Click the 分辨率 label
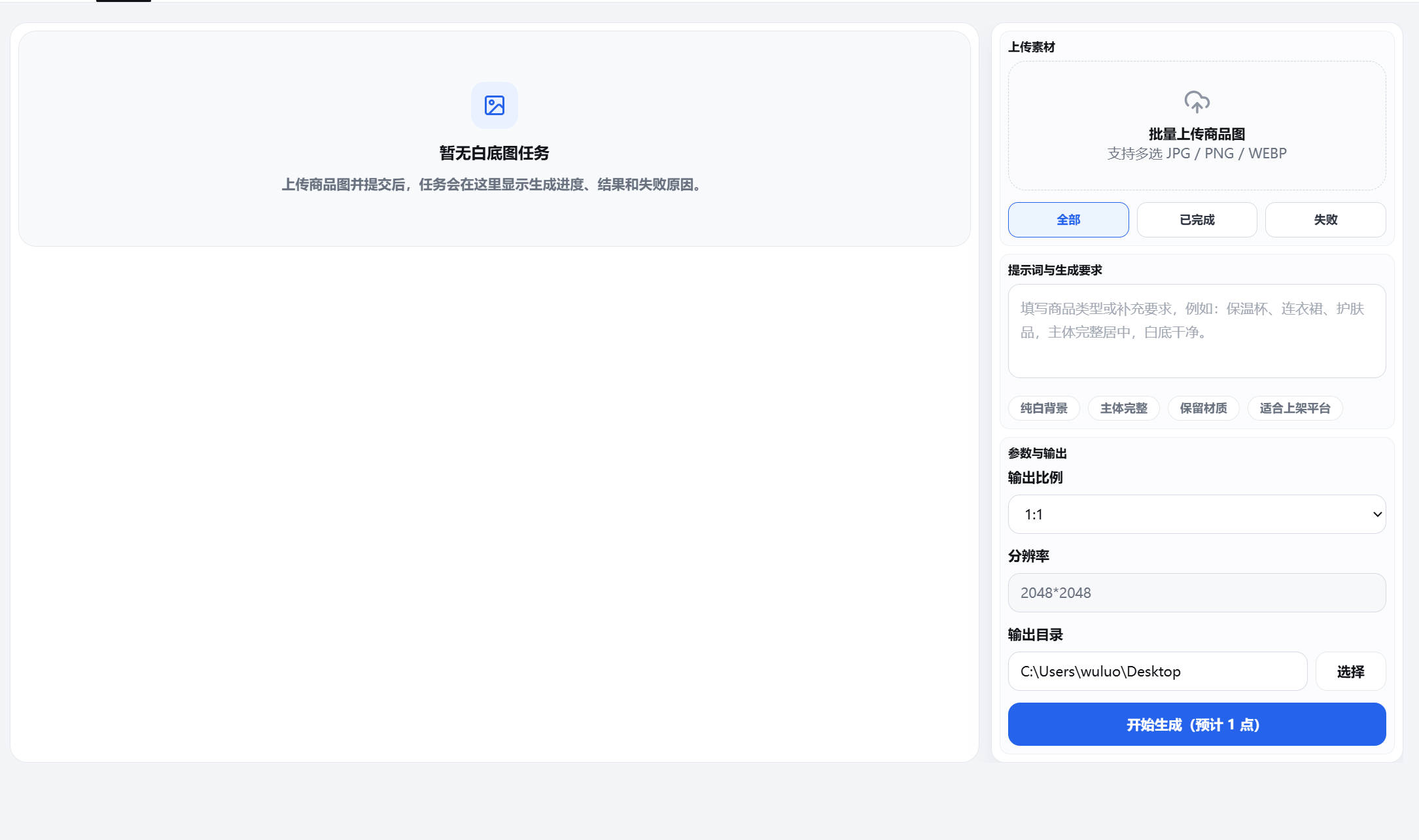Screen dimensions: 1419x840 [x=1028, y=556]
